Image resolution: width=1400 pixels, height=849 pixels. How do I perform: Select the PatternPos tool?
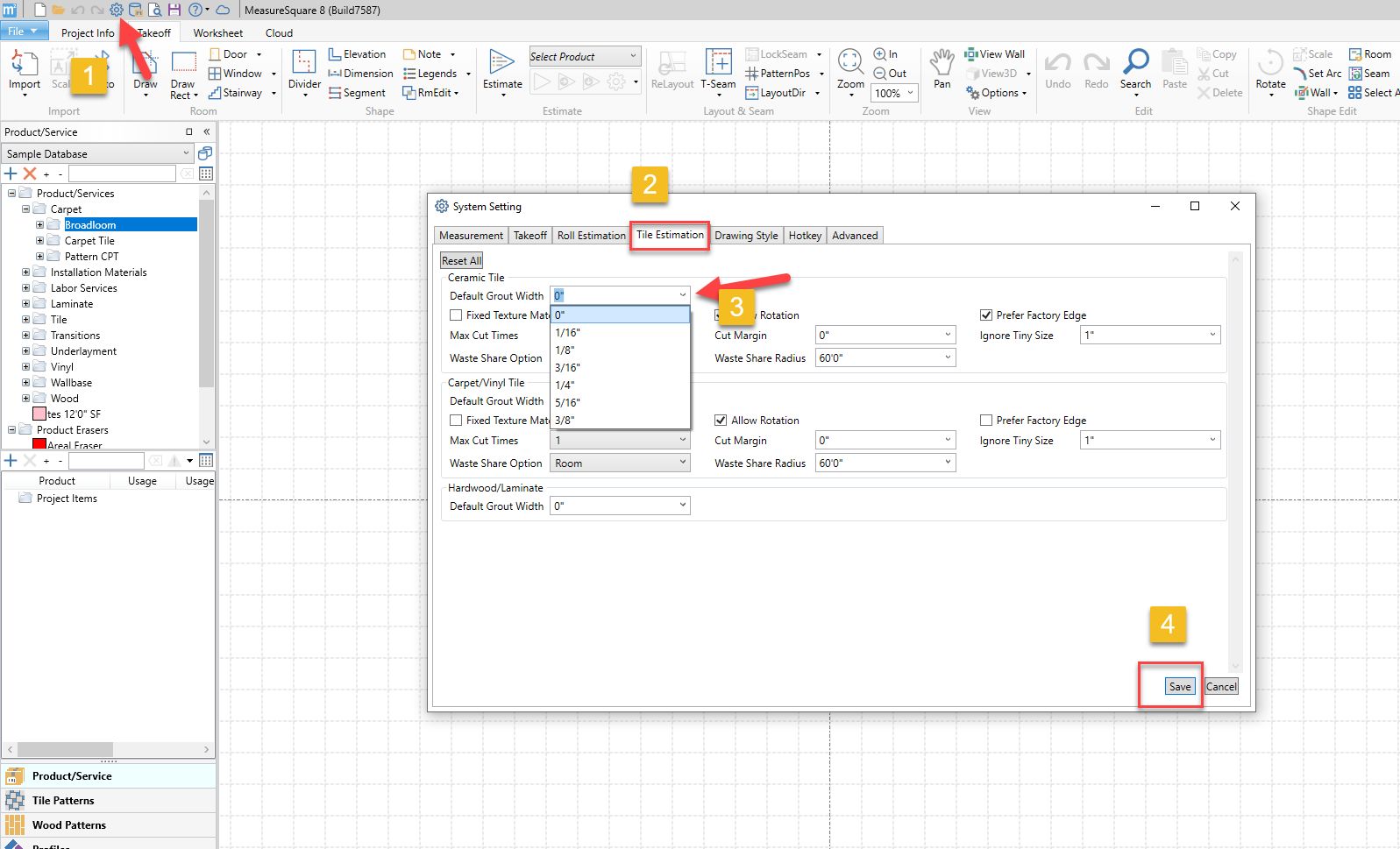click(x=785, y=74)
